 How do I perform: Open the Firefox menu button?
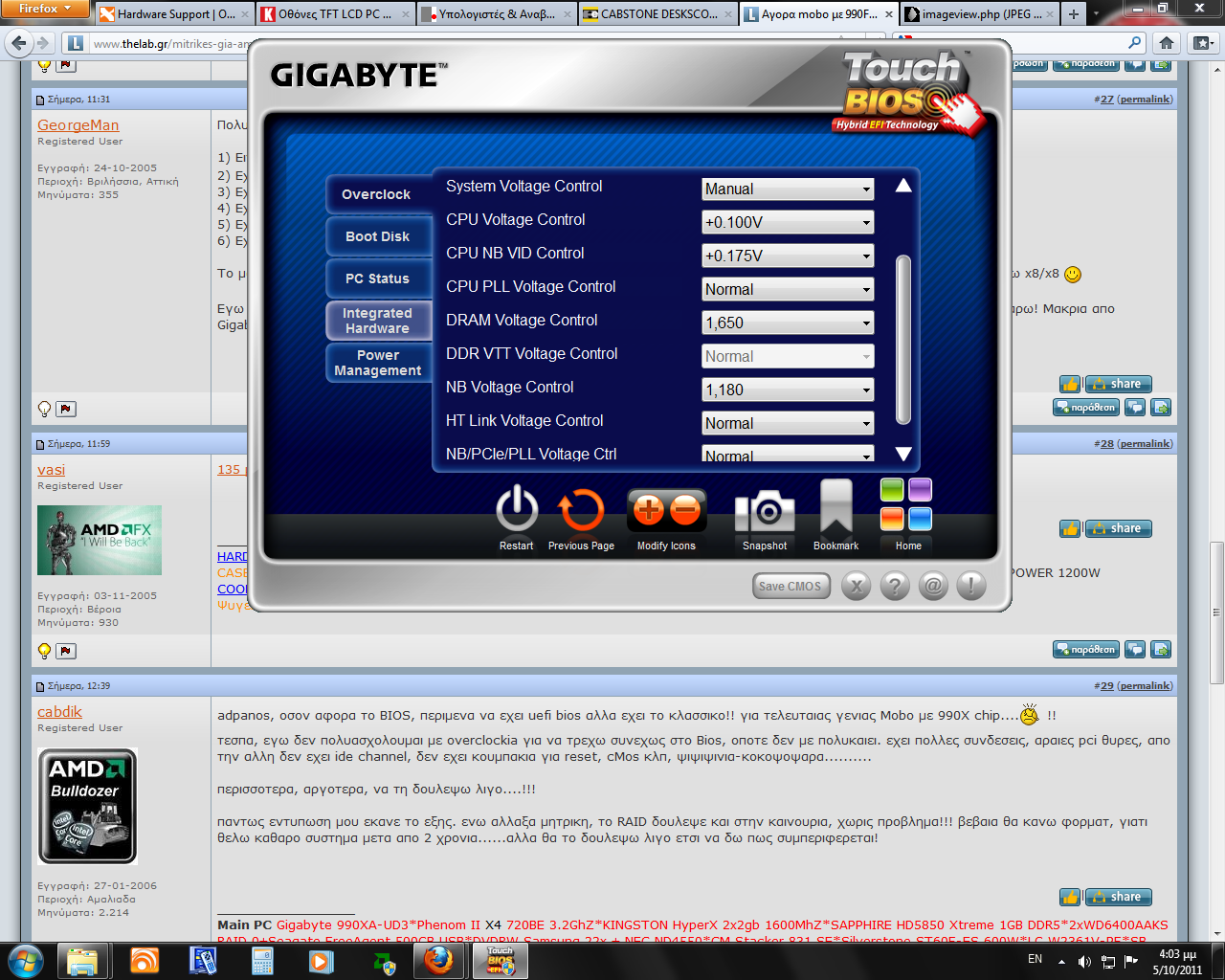click(x=45, y=9)
